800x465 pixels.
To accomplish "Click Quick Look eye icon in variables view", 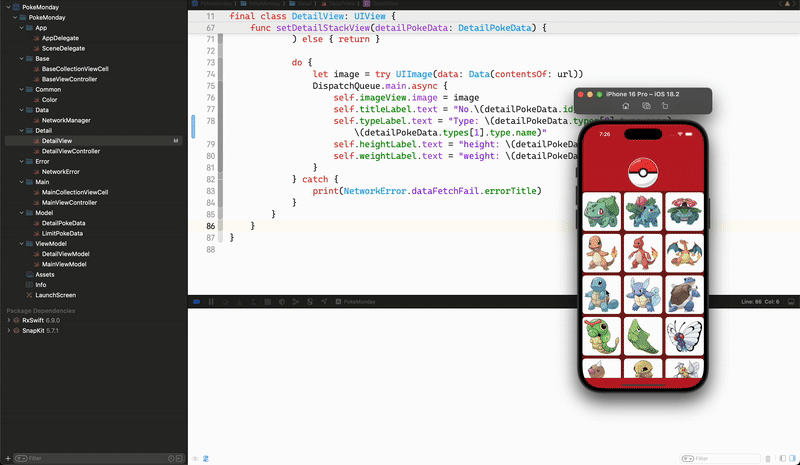I will click(195, 458).
